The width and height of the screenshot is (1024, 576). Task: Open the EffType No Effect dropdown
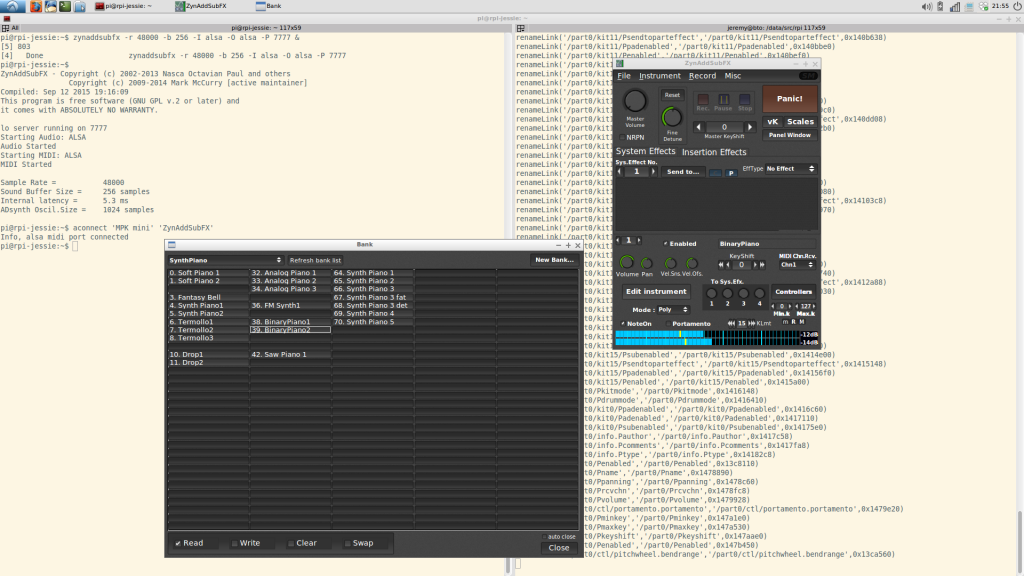click(x=790, y=168)
